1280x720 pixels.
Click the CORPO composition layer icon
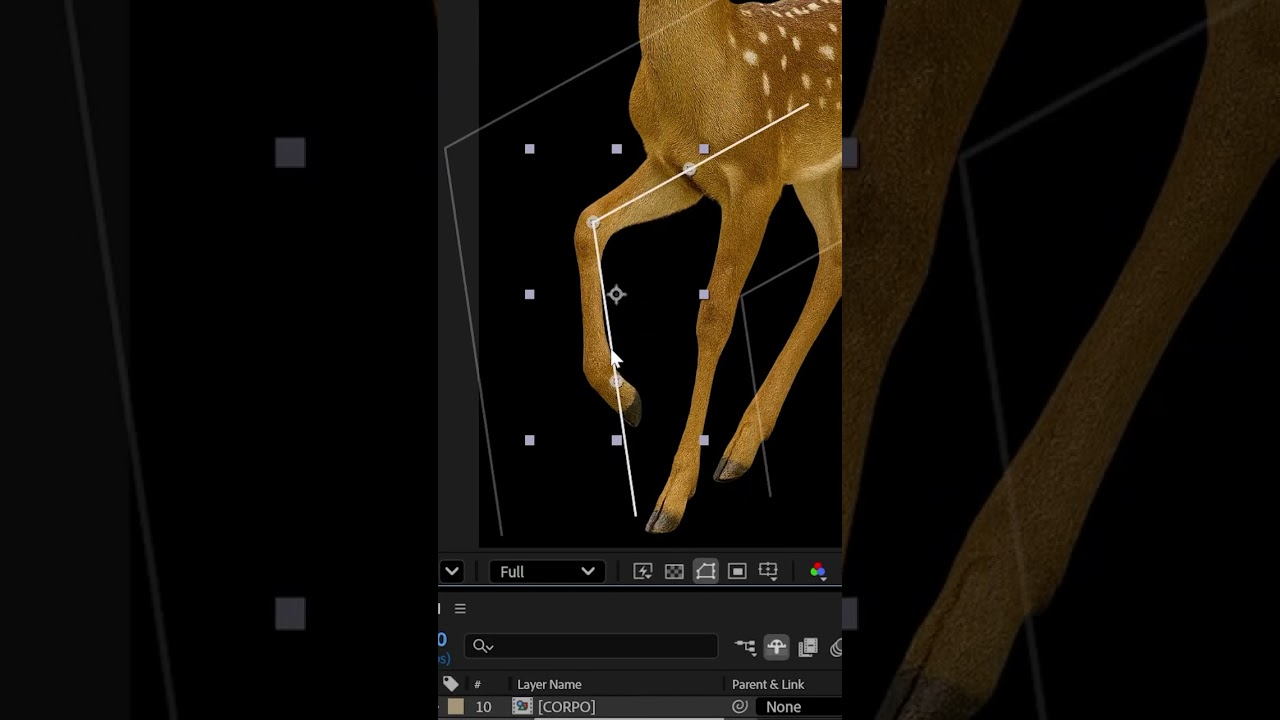pyautogui.click(x=522, y=707)
